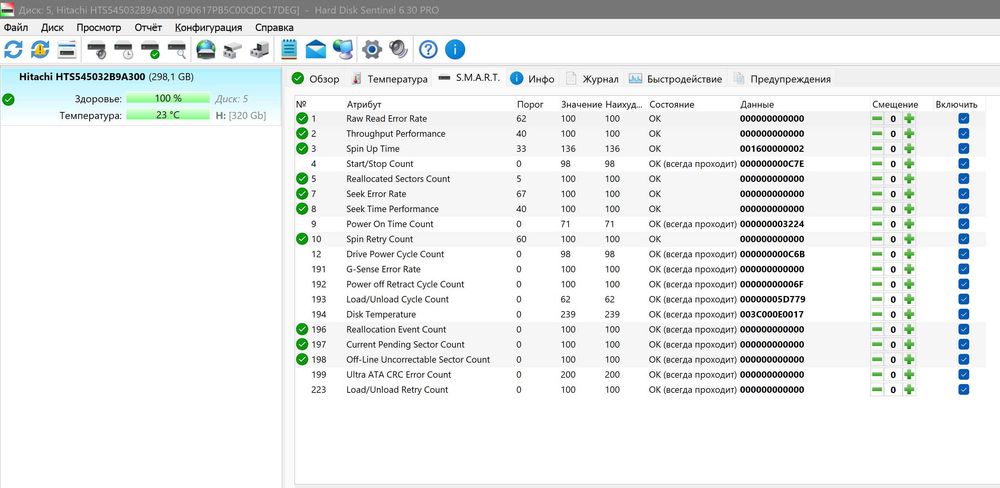
Task: Click the green plus in Raw Read Error Rate row
Action: point(909,119)
